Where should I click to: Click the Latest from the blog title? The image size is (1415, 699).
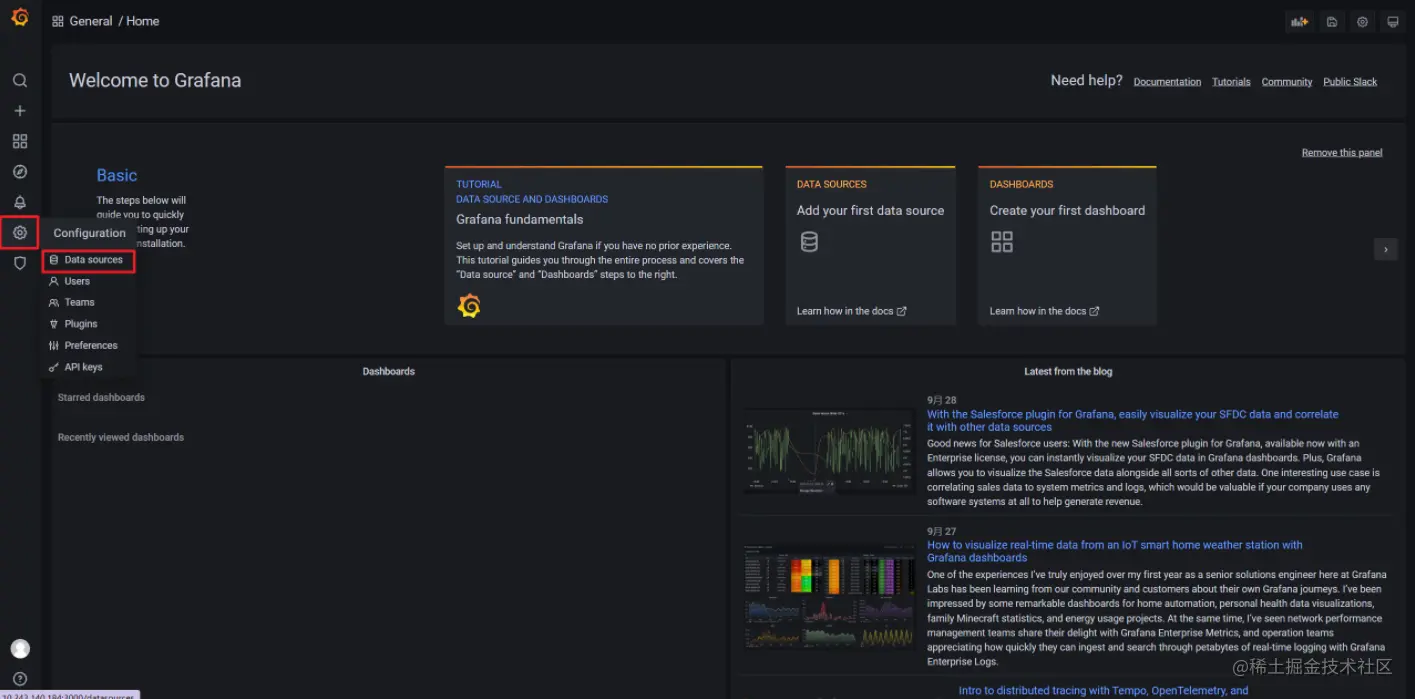pyautogui.click(x=1068, y=371)
